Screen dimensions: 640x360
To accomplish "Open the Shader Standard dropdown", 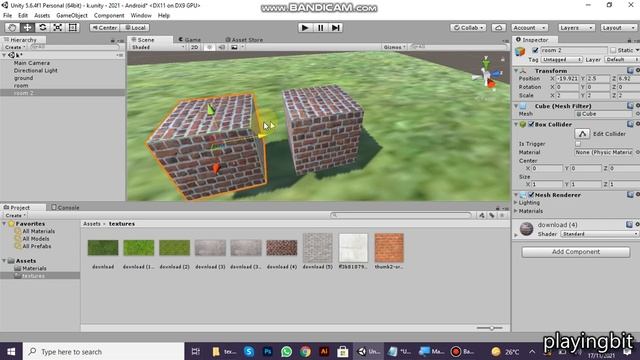I will (x=599, y=234).
